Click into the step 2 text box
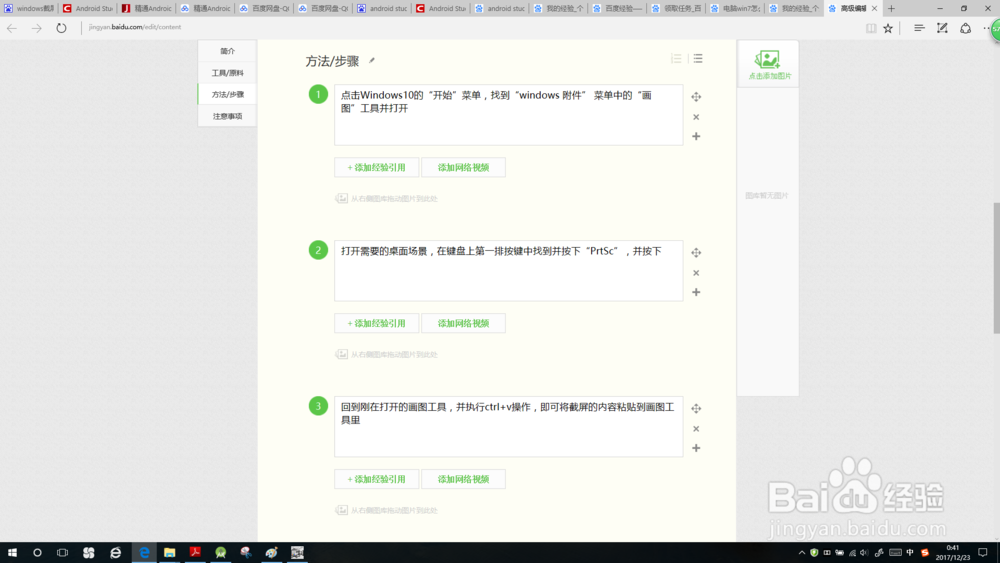1000x563 pixels. [x=508, y=270]
